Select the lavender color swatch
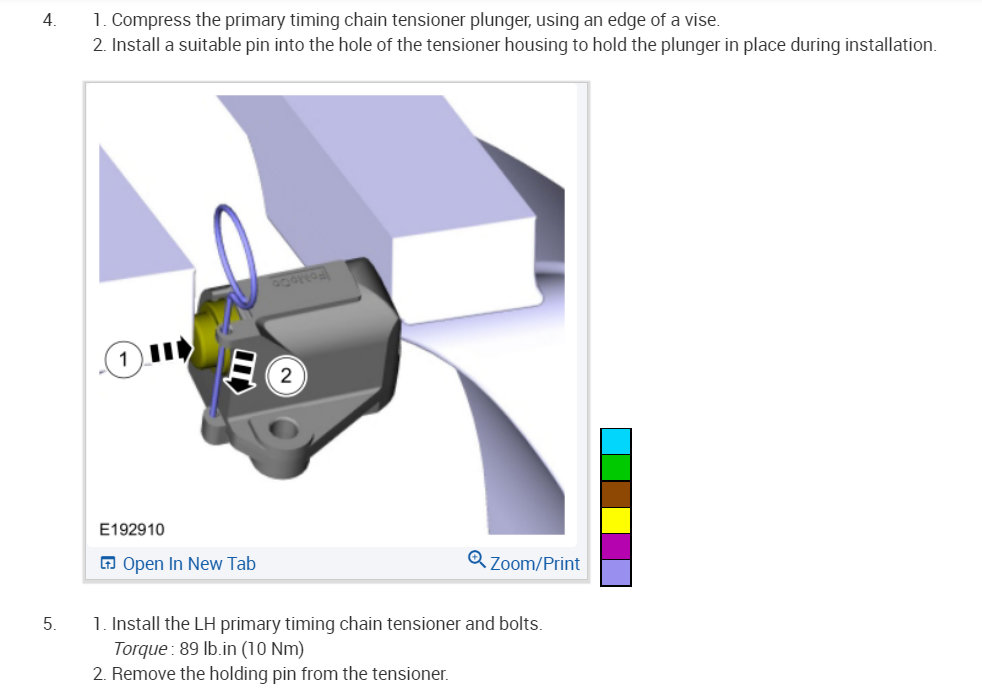 point(616,572)
